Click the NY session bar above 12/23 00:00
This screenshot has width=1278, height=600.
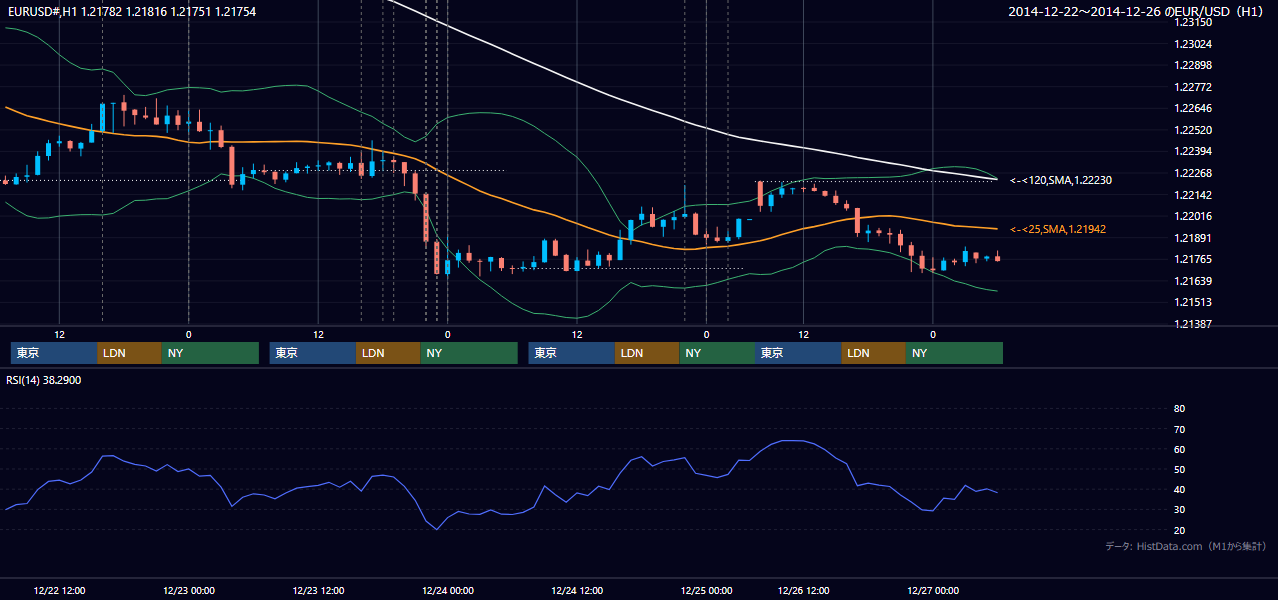[210, 353]
